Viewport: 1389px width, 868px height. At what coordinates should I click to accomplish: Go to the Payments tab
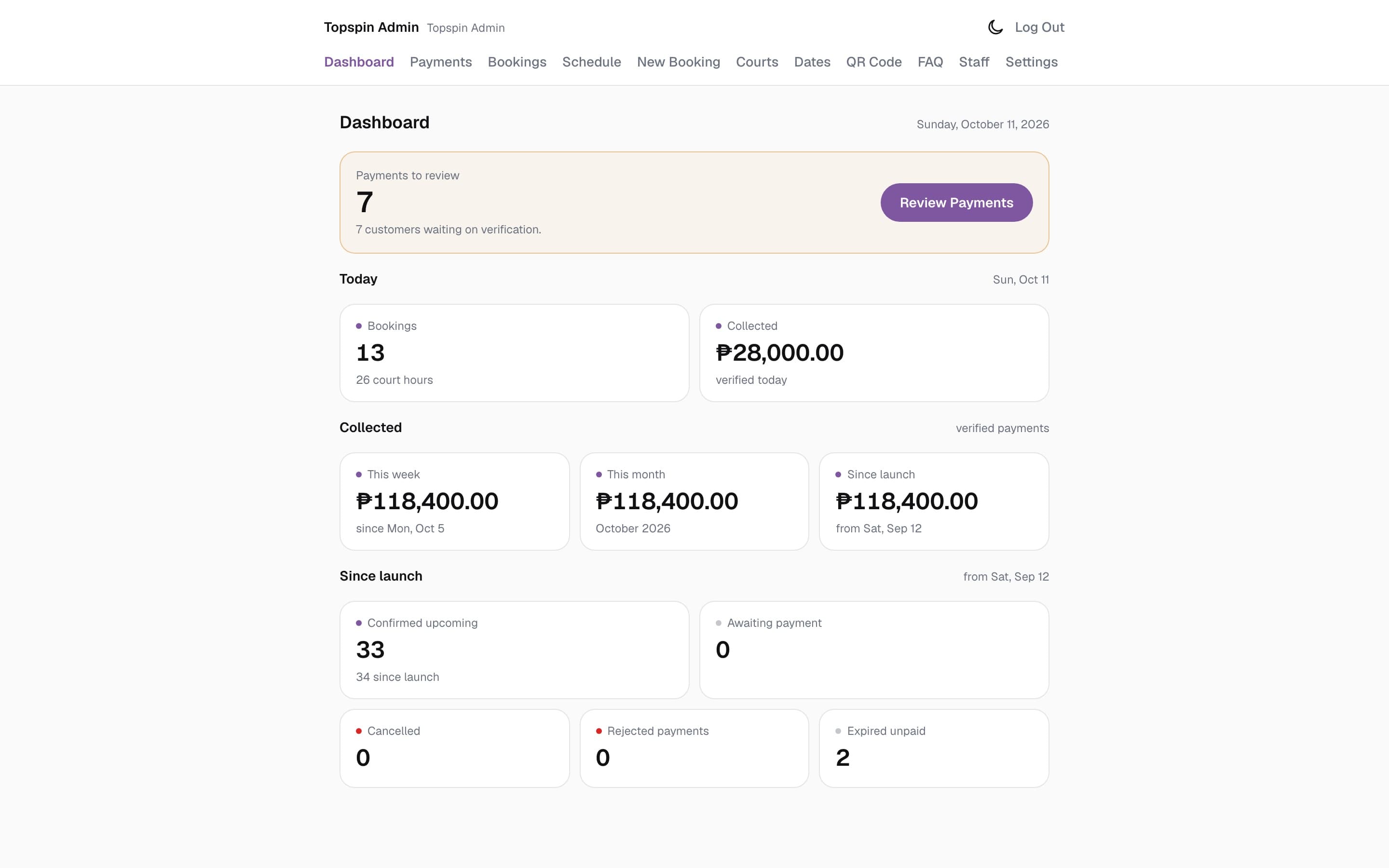(441, 62)
